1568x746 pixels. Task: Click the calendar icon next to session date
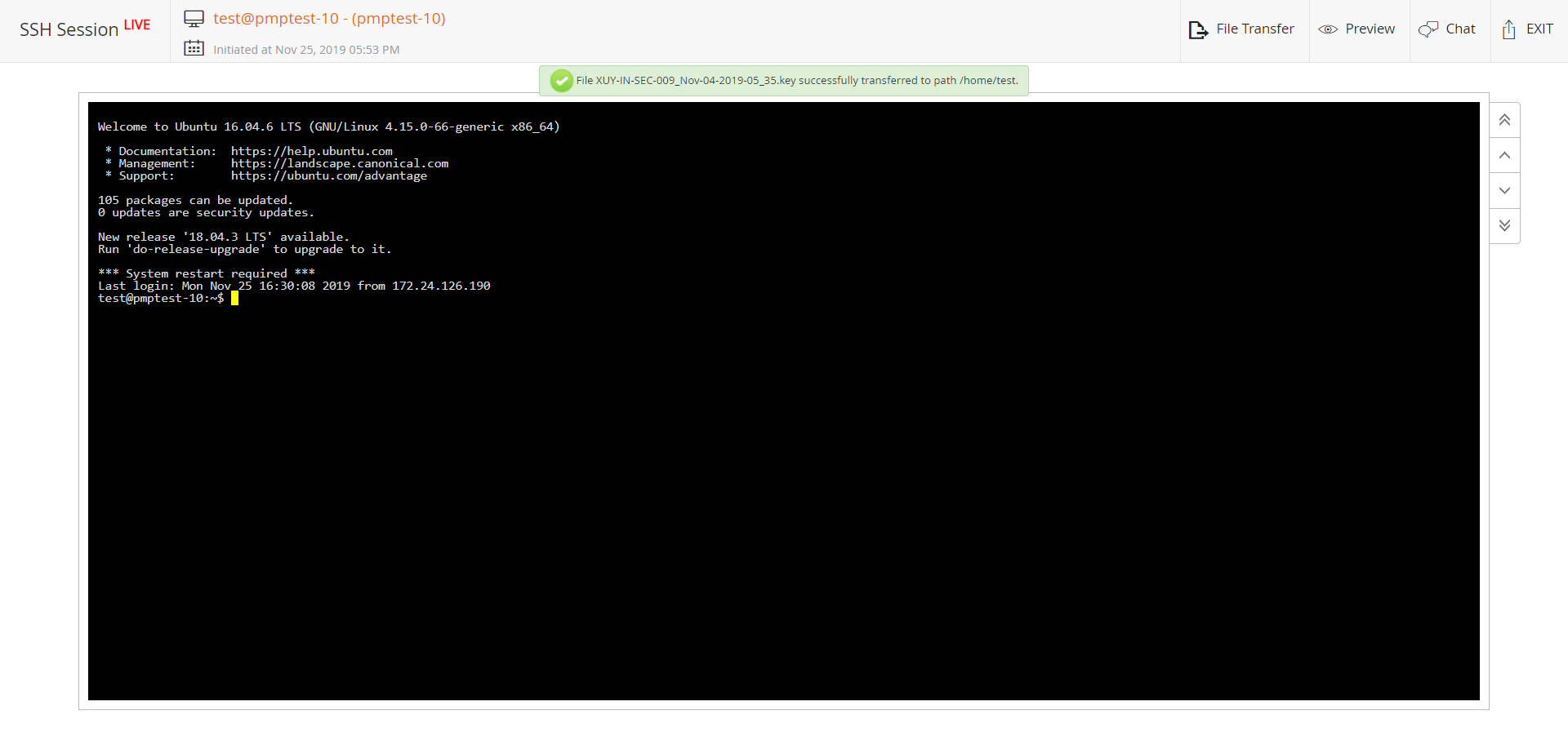point(194,48)
